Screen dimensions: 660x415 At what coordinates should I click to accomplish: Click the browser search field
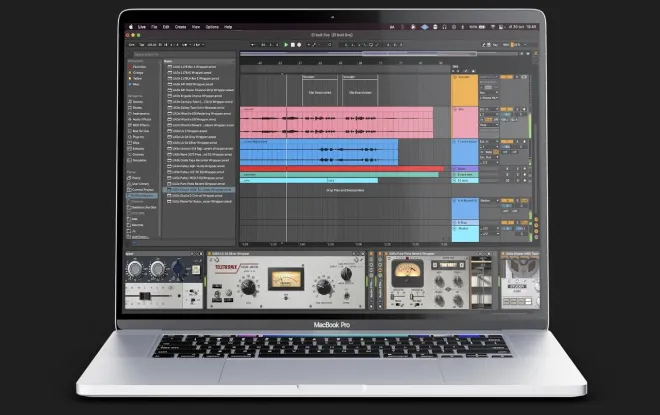click(184, 54)
